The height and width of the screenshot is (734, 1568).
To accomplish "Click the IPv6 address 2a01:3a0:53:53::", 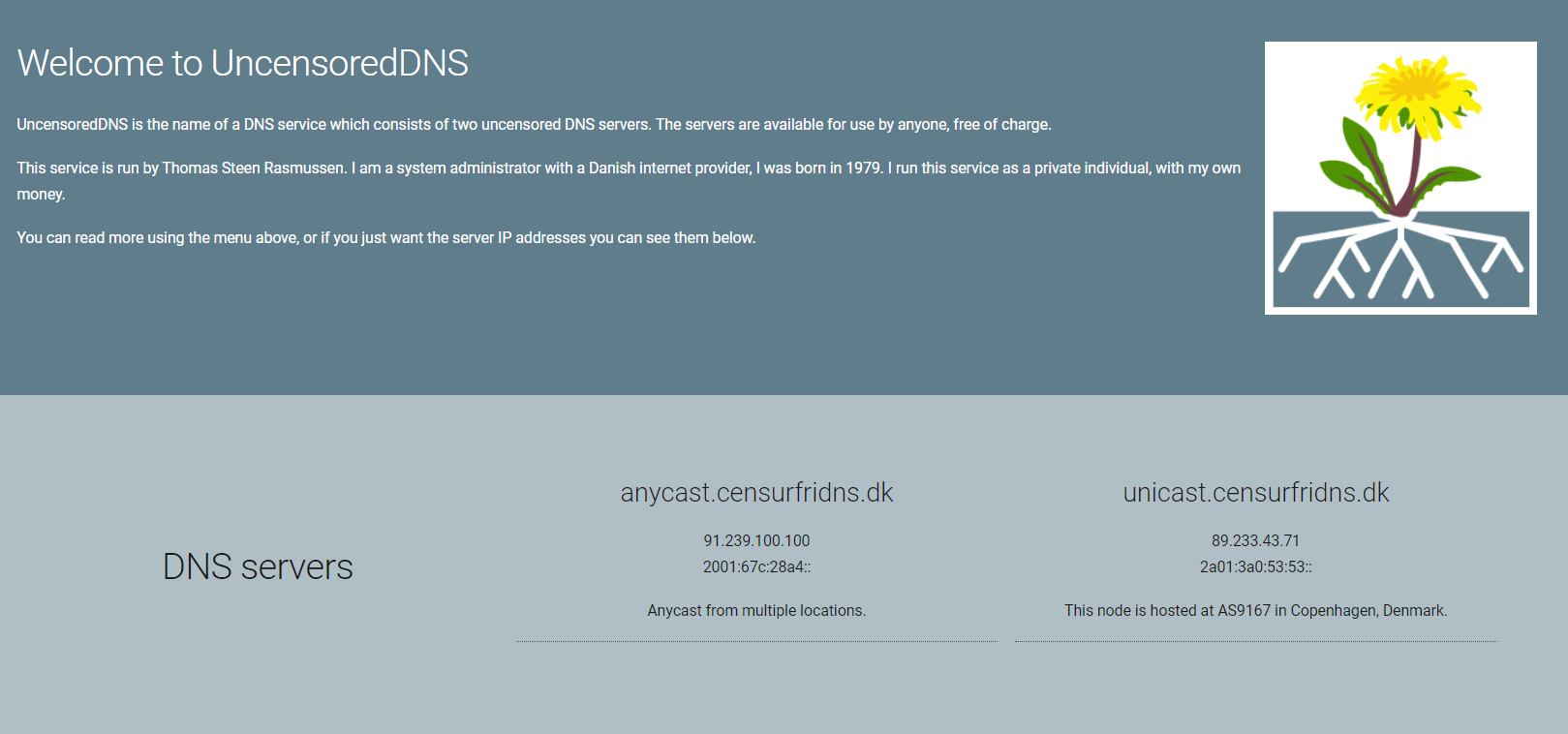I will 1255,566.
